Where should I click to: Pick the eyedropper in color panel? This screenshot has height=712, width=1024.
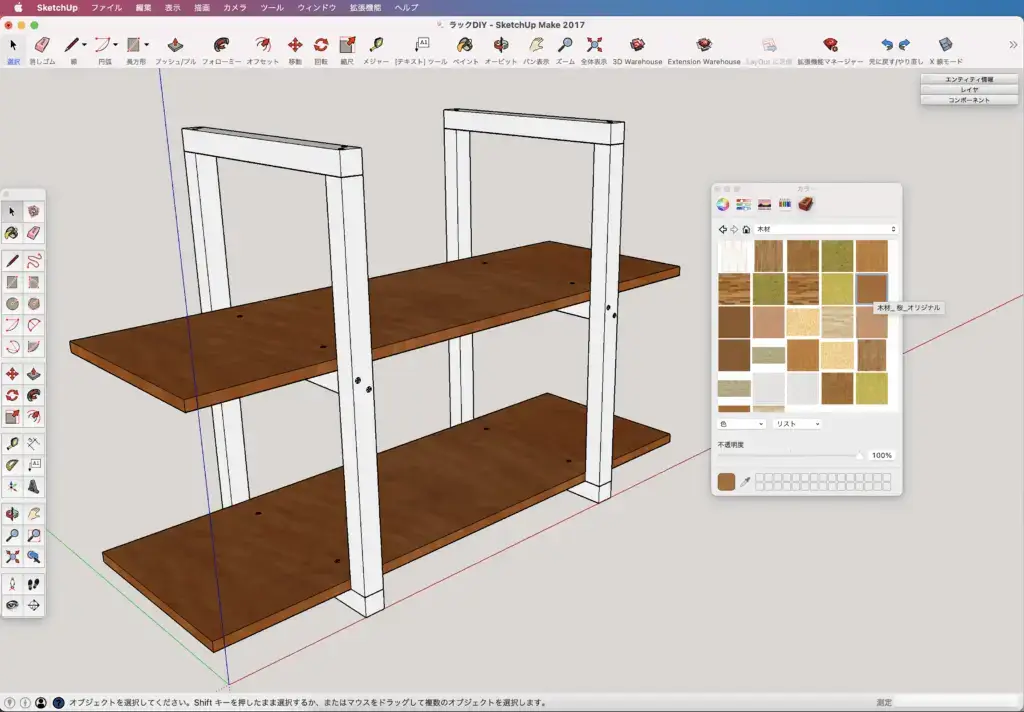pyautogui.click(x=745, y=482)
